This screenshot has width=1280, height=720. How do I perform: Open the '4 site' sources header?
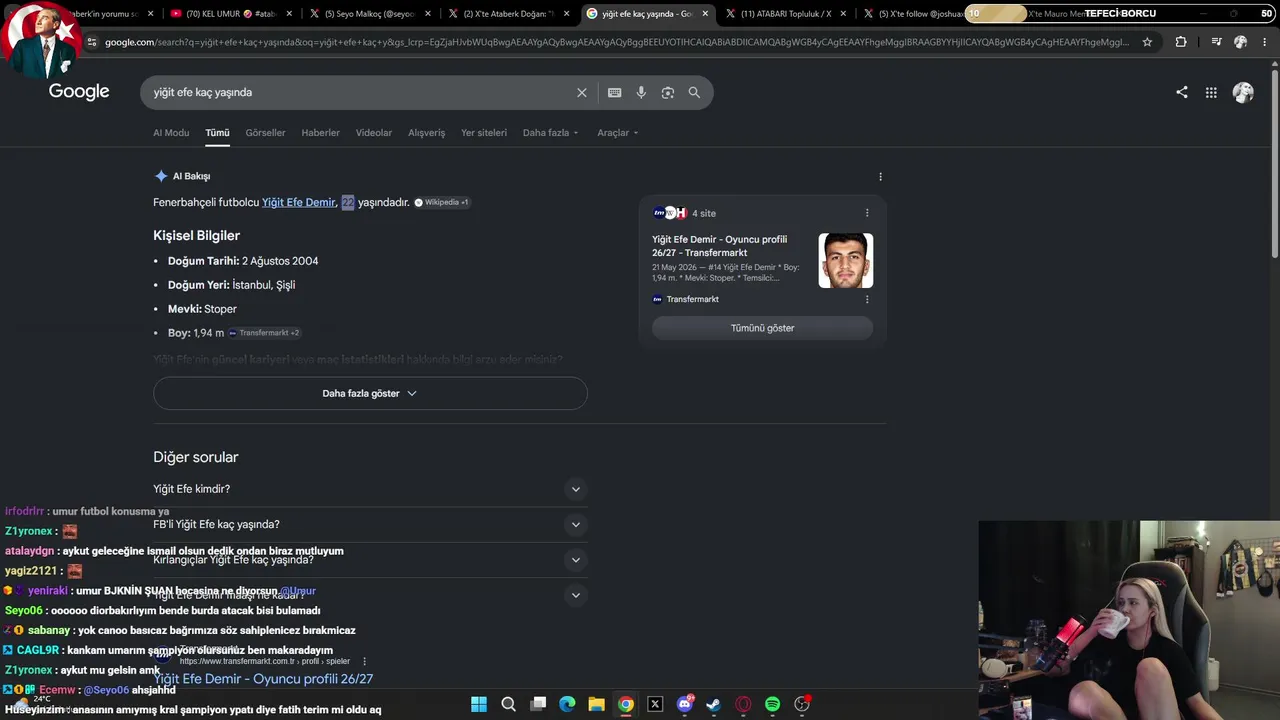click(684, 213)
